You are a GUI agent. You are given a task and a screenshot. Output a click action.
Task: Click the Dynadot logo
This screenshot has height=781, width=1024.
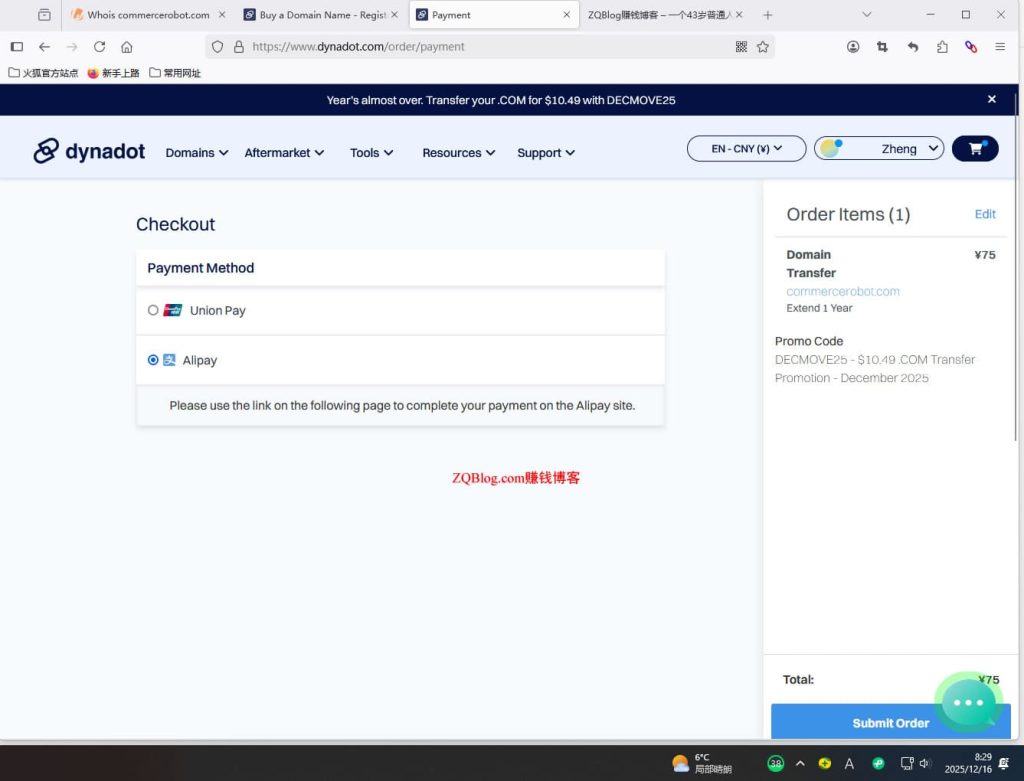pyautogui.click(x=89, y=151)
